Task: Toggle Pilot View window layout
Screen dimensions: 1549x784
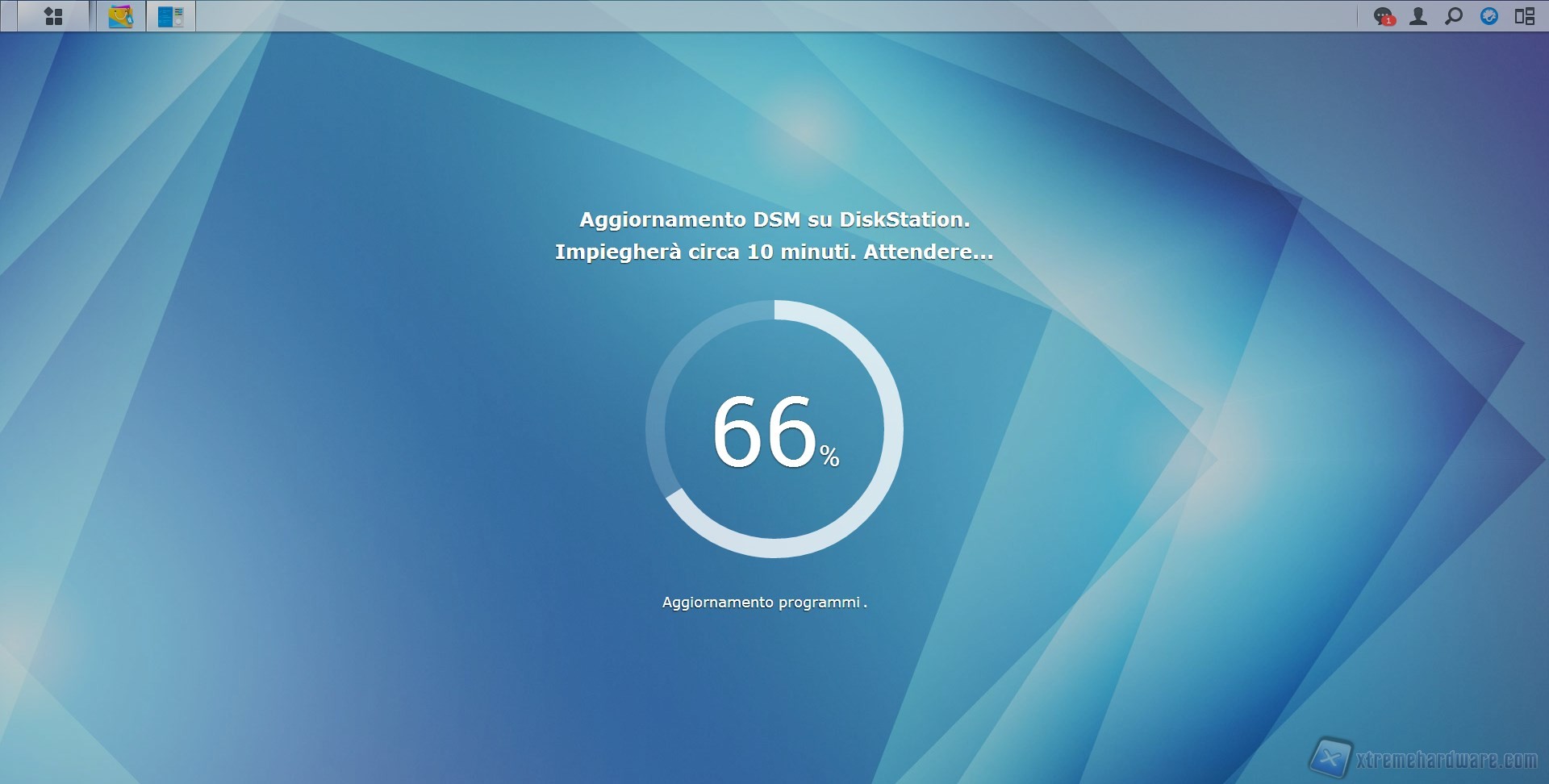Action: (x=1525, y=16)
